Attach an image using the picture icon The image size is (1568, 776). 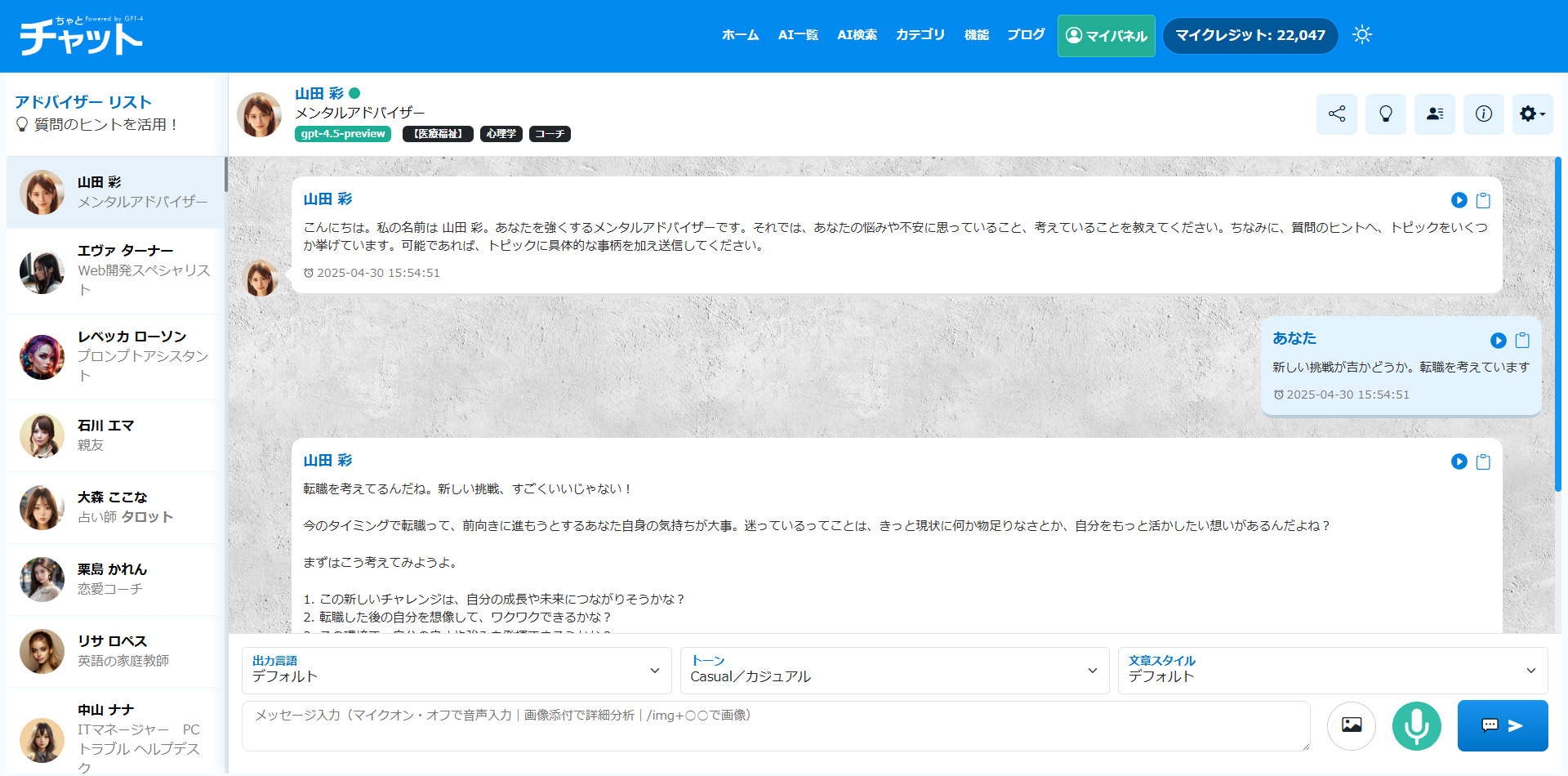(1352, 725)
